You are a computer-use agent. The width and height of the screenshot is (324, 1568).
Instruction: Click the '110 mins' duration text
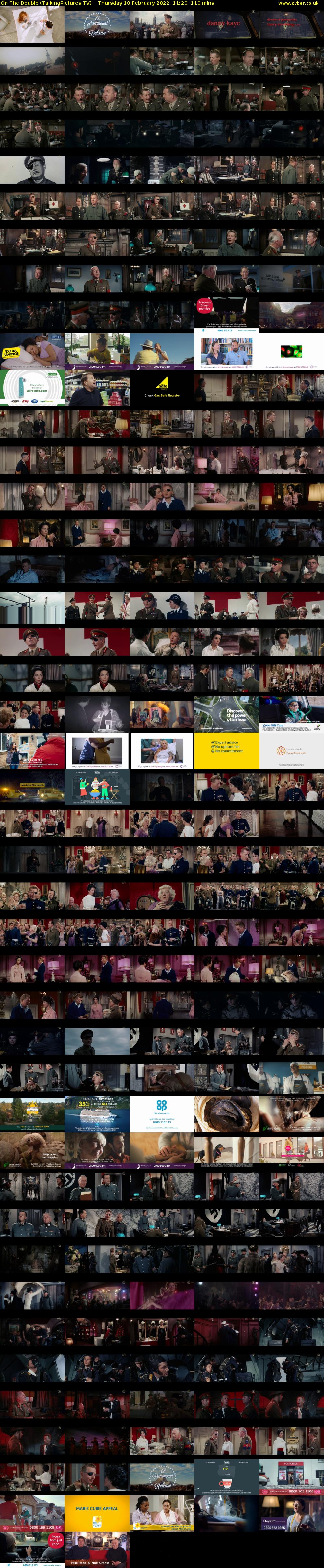(x=202, y=3)
